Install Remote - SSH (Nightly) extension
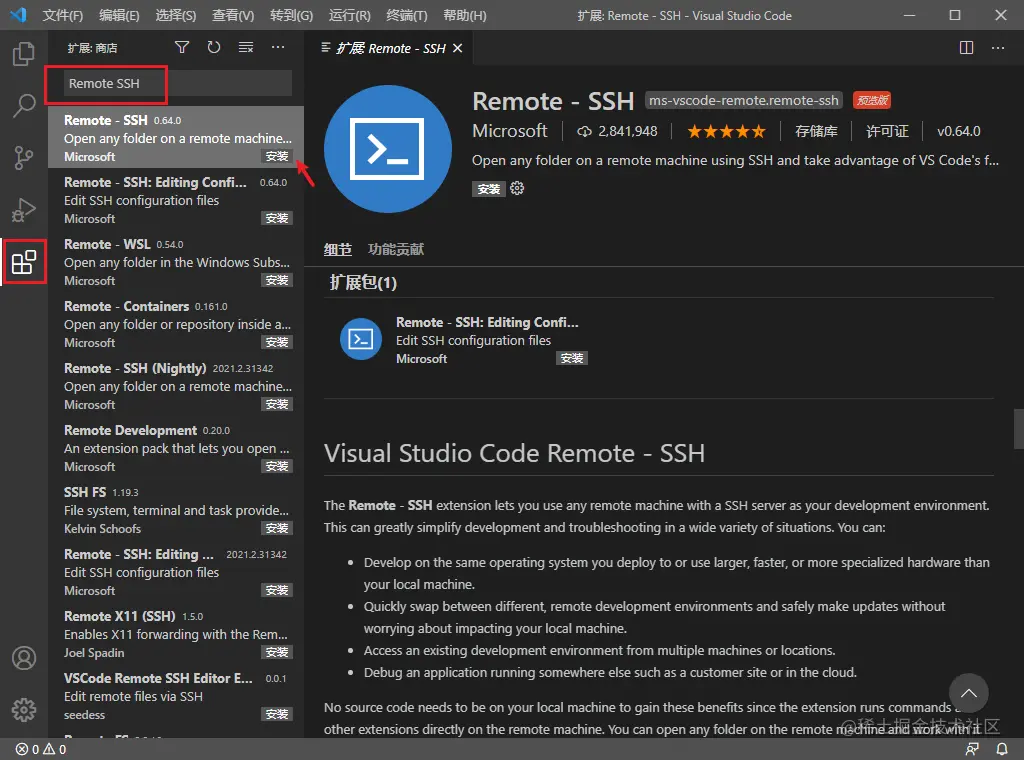1024x760 pixels. pyautogui.click(x=277, y=404)
